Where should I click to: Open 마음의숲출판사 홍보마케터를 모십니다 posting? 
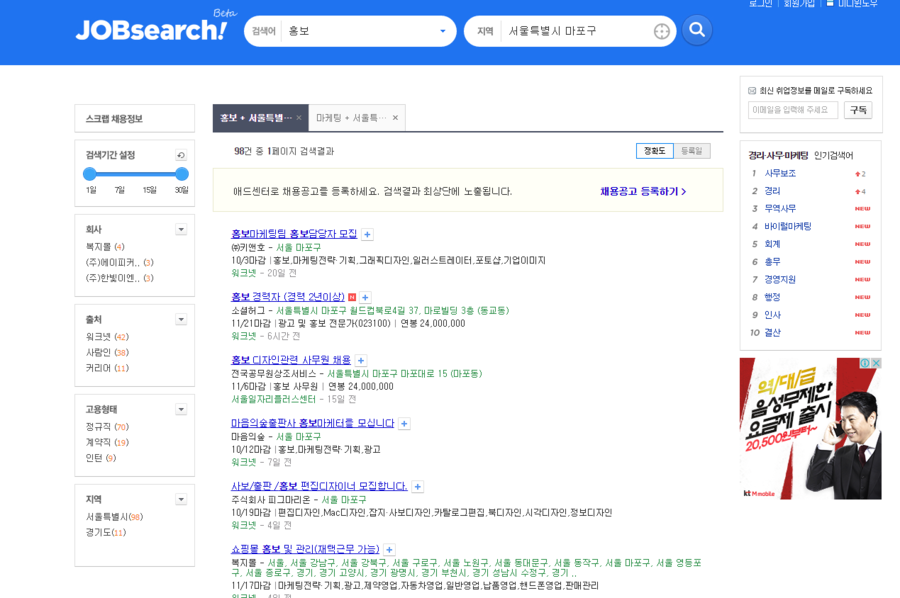pyautogui.click(x=312, y=423)
